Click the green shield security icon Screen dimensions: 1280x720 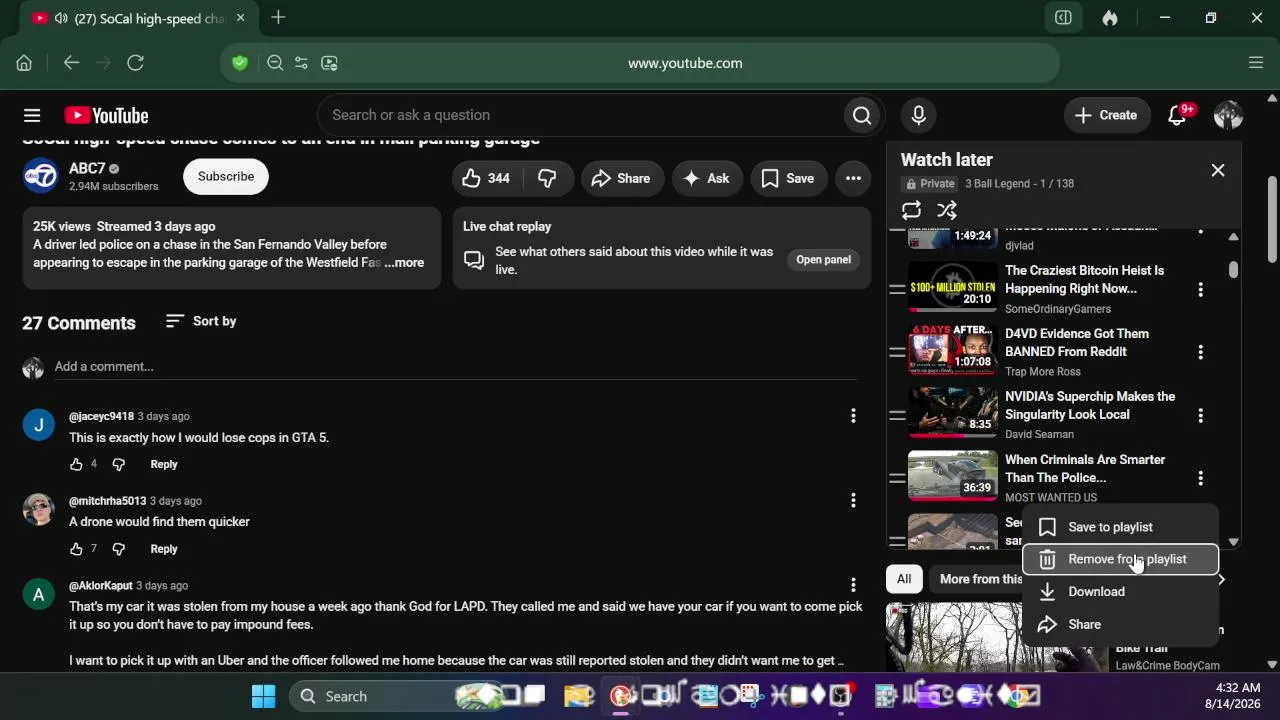point(240,63)
